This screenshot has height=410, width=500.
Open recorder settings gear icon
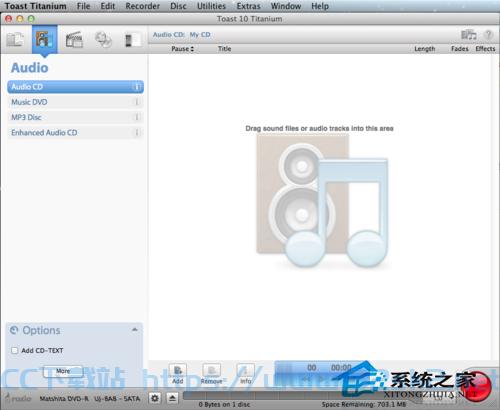[155, 398]
